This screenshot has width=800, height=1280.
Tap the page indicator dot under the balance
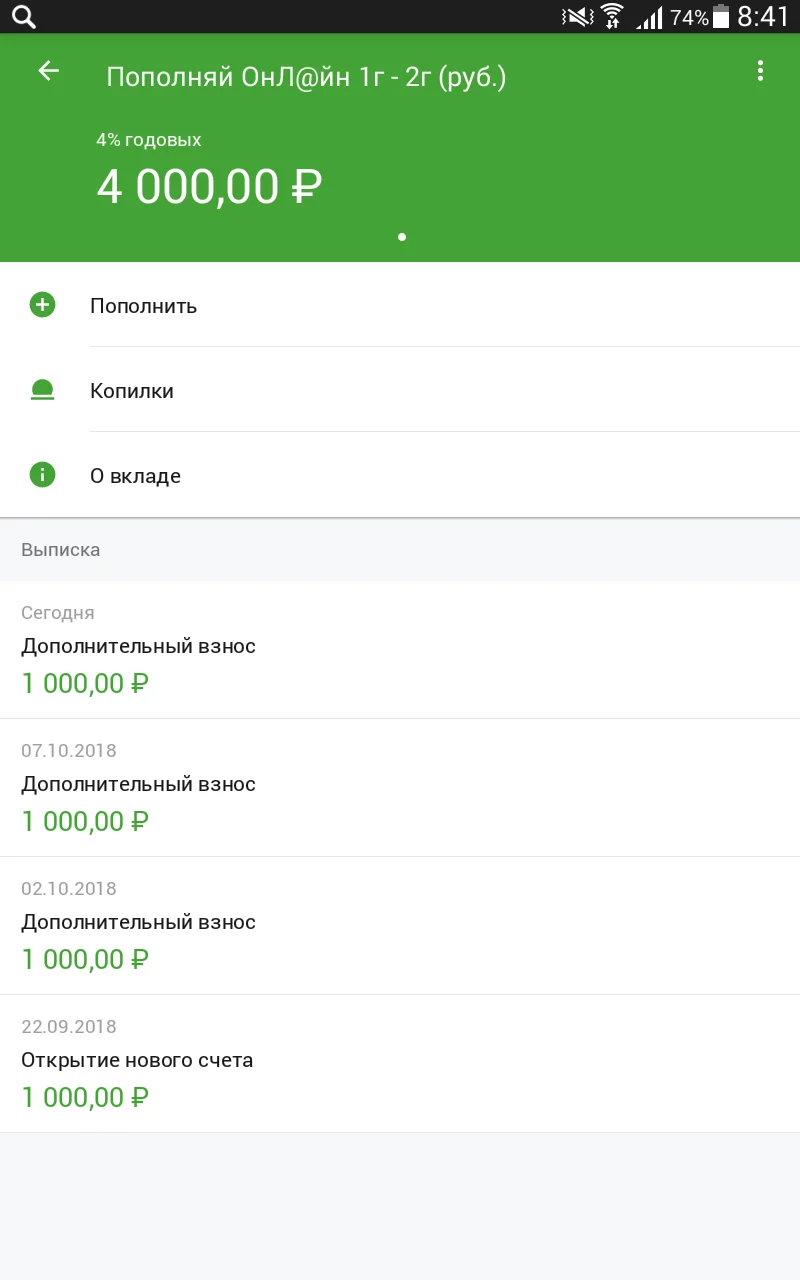(401, 237)
